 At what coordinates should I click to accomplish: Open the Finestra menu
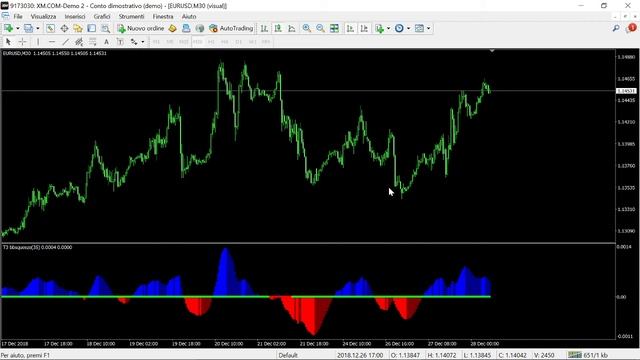(x=163, y=16)
